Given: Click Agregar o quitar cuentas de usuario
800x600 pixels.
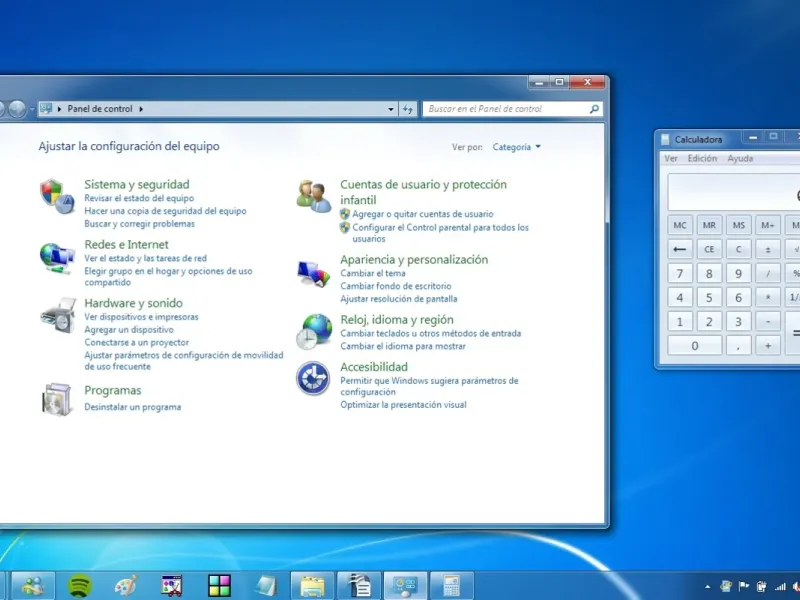Looking at the screenshot, I should 422,214.
